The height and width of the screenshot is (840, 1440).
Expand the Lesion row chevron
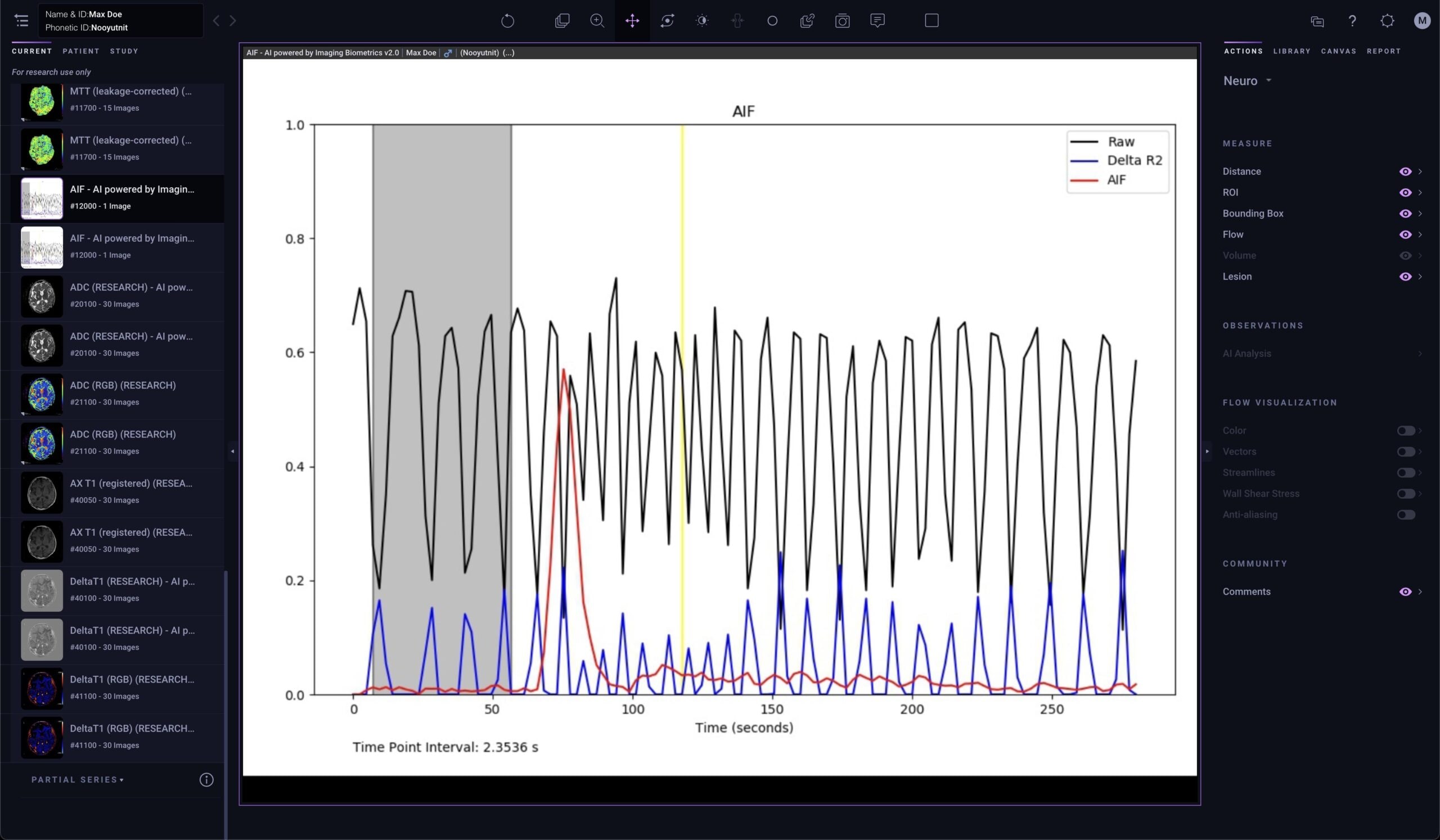[x=1420, y=277]
